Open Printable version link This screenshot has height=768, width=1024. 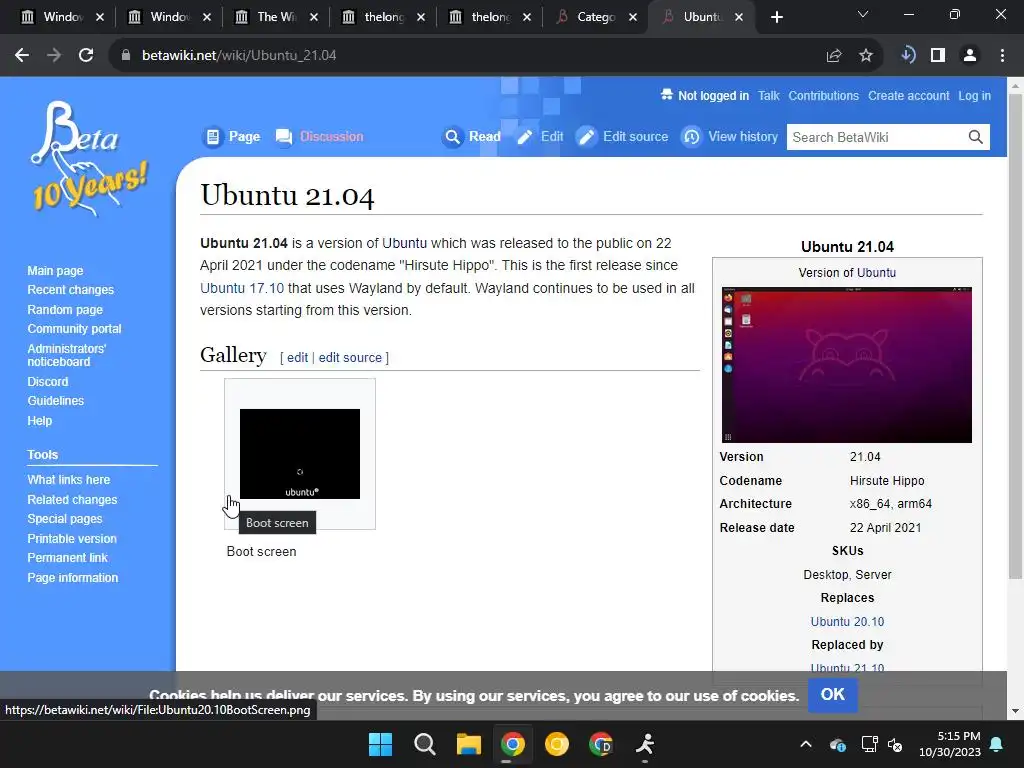click(x=72, y=539)
